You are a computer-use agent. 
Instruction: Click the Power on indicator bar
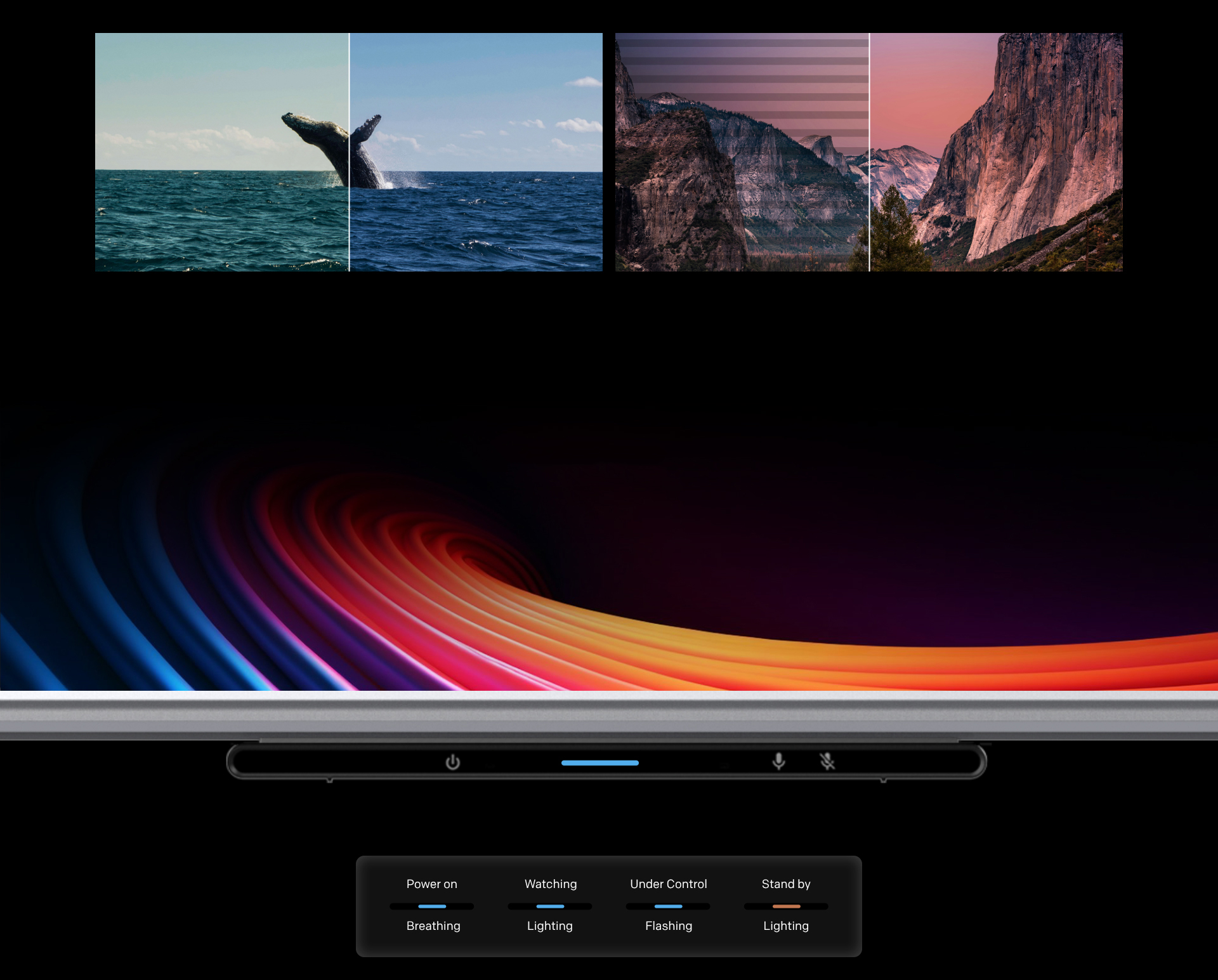click(431, 906)
